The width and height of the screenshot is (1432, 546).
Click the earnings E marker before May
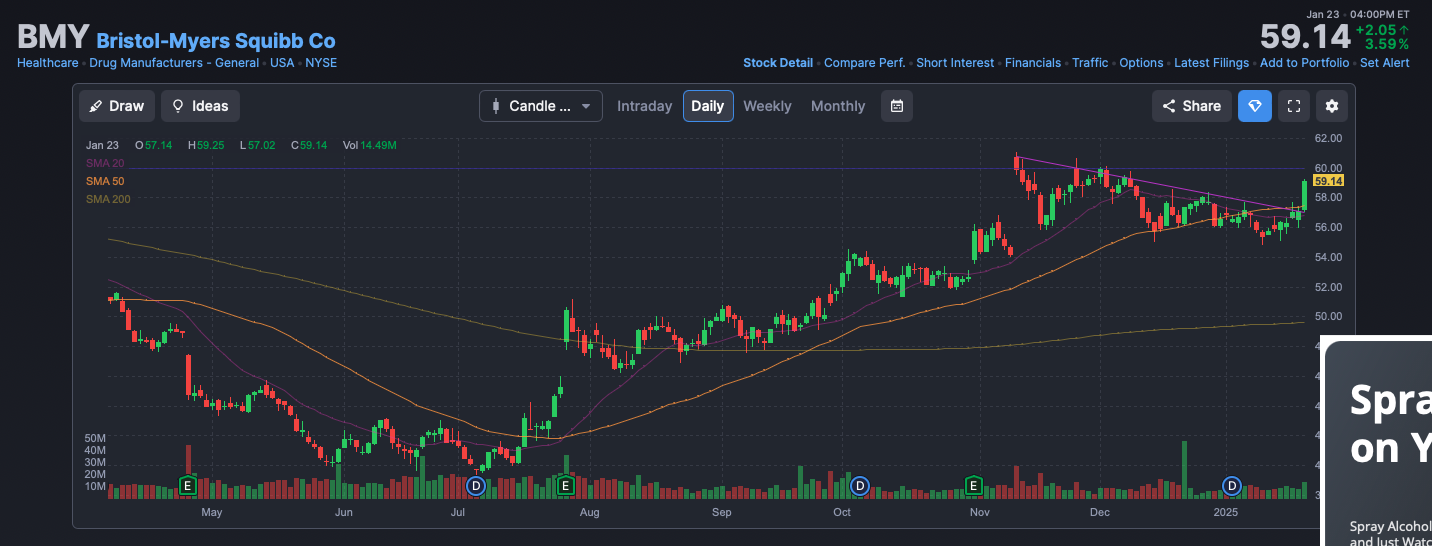pyautogui.click(x=186, y=486)
